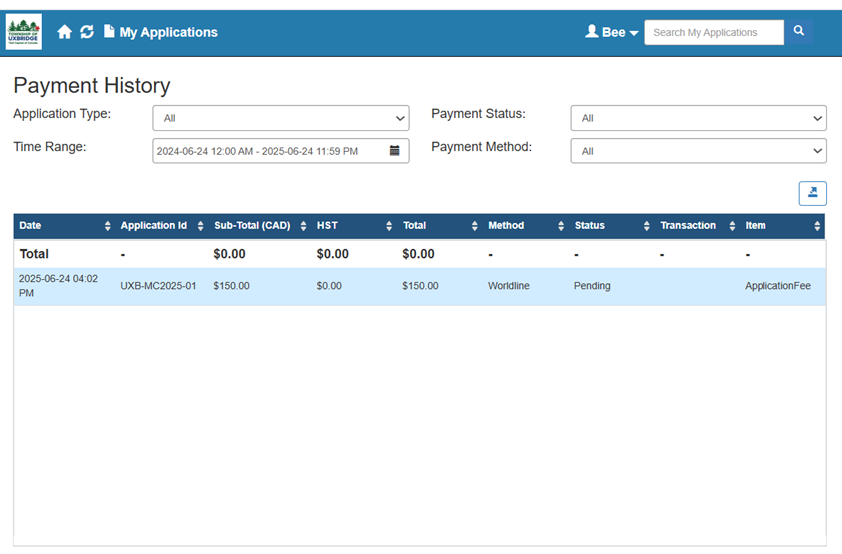Viewport: 842px width, 554px height.
Task: Sort table by Item column
Action: point(782,226)
